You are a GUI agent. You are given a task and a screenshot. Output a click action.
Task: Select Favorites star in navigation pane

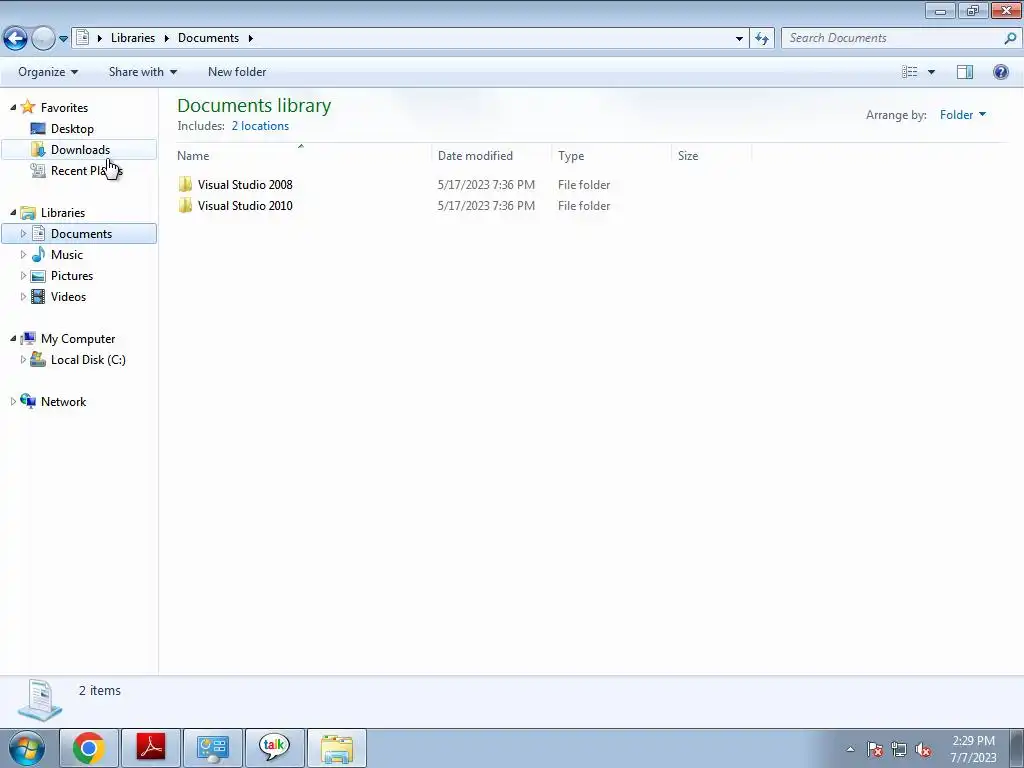coord(27,106)
